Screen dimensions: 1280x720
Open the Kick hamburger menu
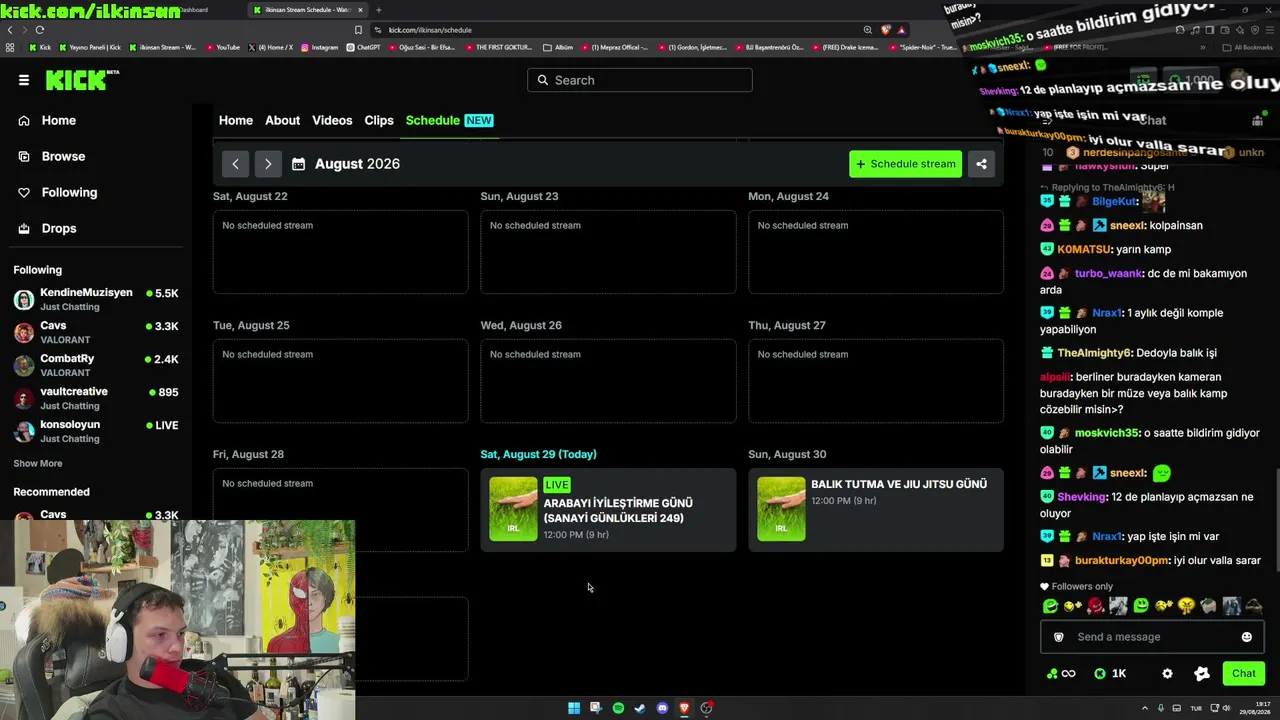click(x=24, y=80)
